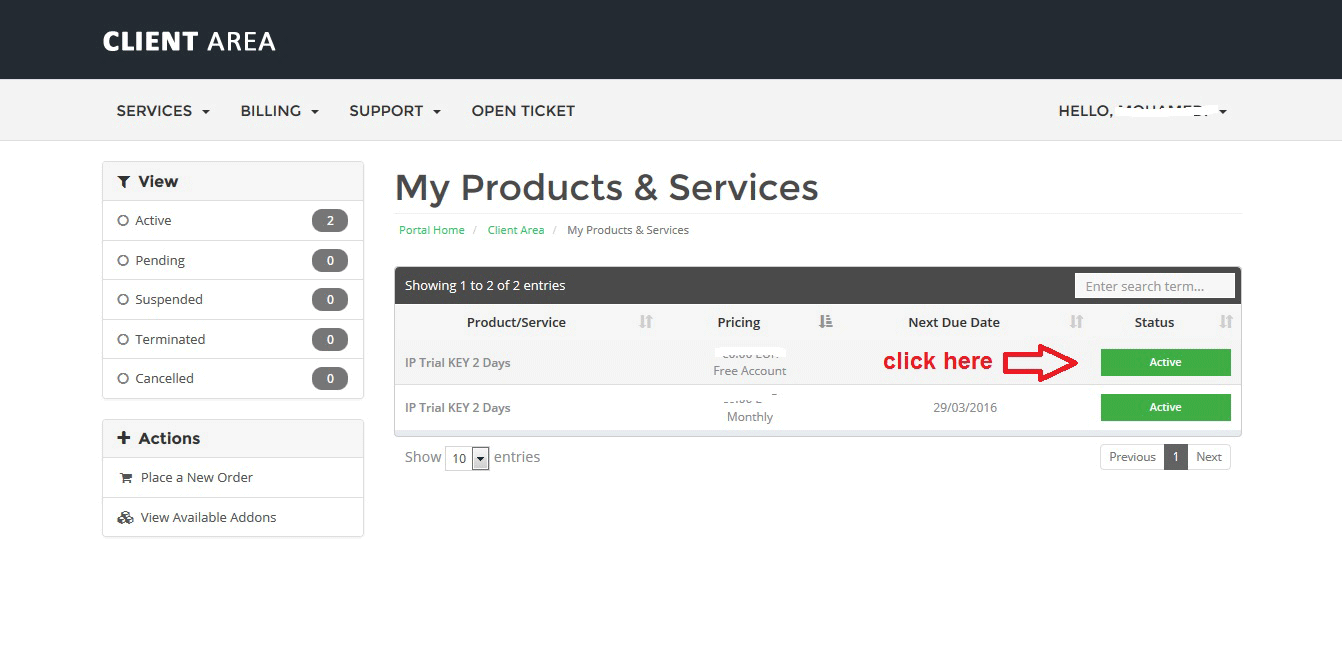Open the entries-per-page dropdown showing 10
Viewport: 1342px width, 646px height.
pos(467,459)
